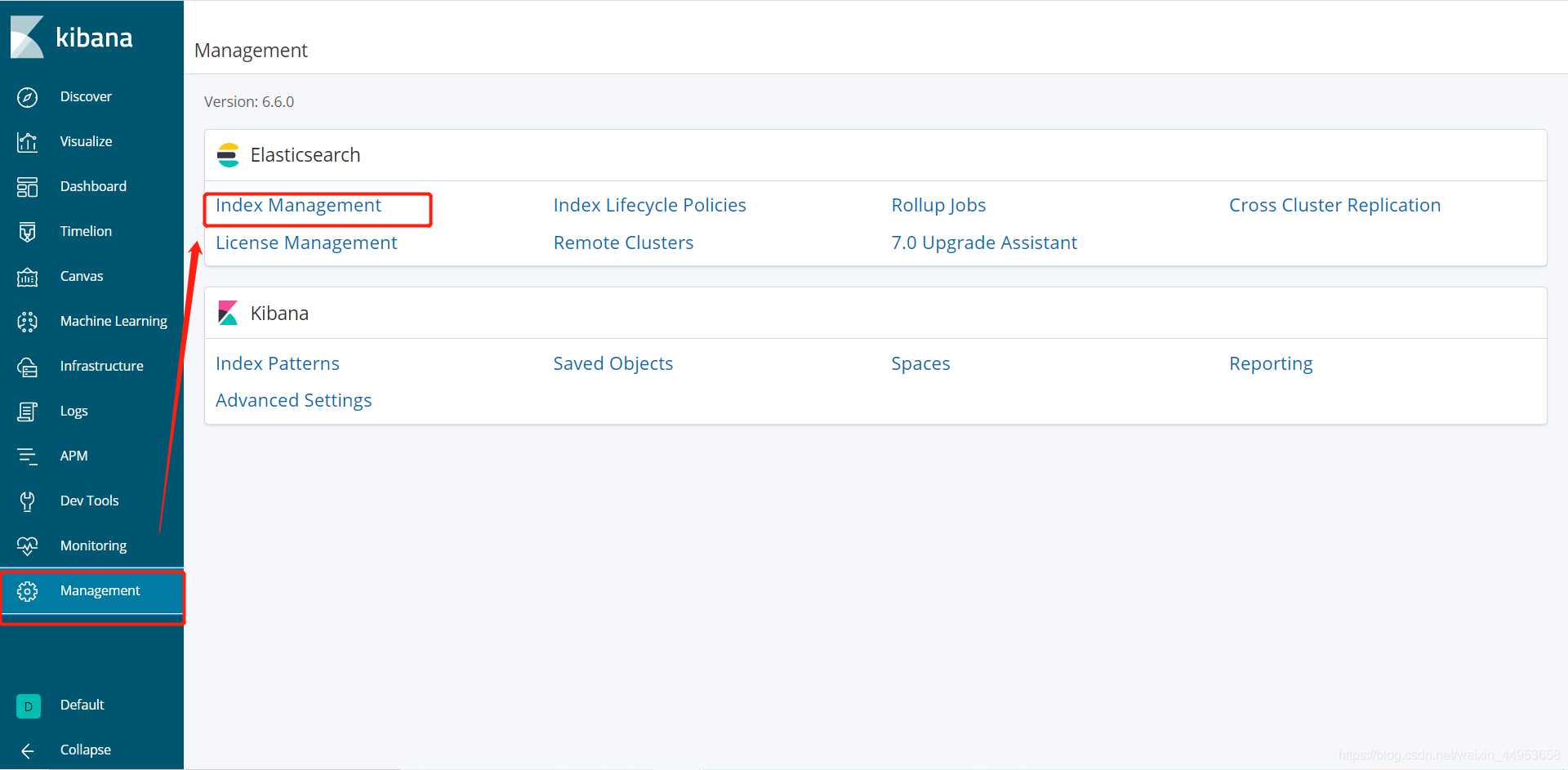Open Spaces link
The image size is (1568, 770).
click(920, 364)
